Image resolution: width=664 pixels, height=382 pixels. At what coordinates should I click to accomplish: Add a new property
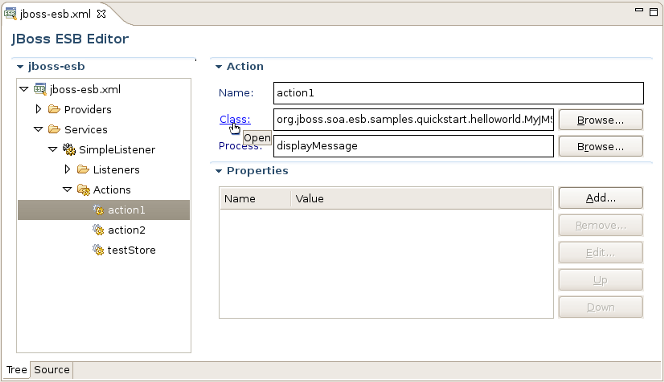coord(600,198)
